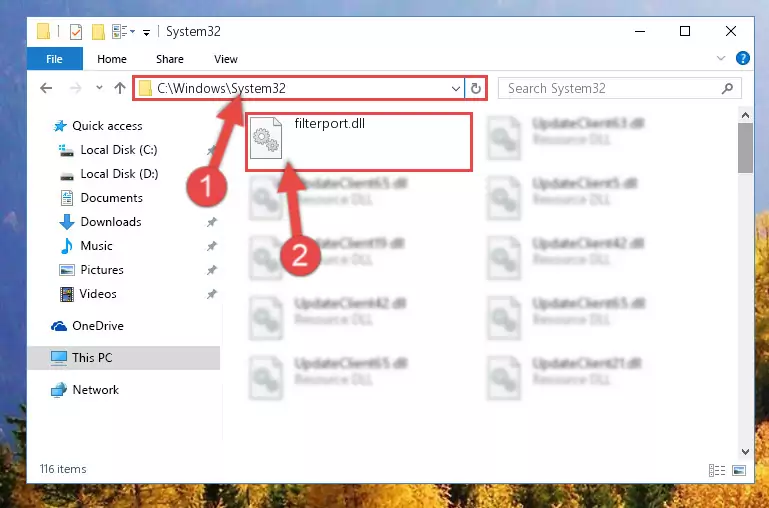This screenshot has height=508, width=769.
Task: Click the scroll down arrow of file list
Action: [745, 452]
